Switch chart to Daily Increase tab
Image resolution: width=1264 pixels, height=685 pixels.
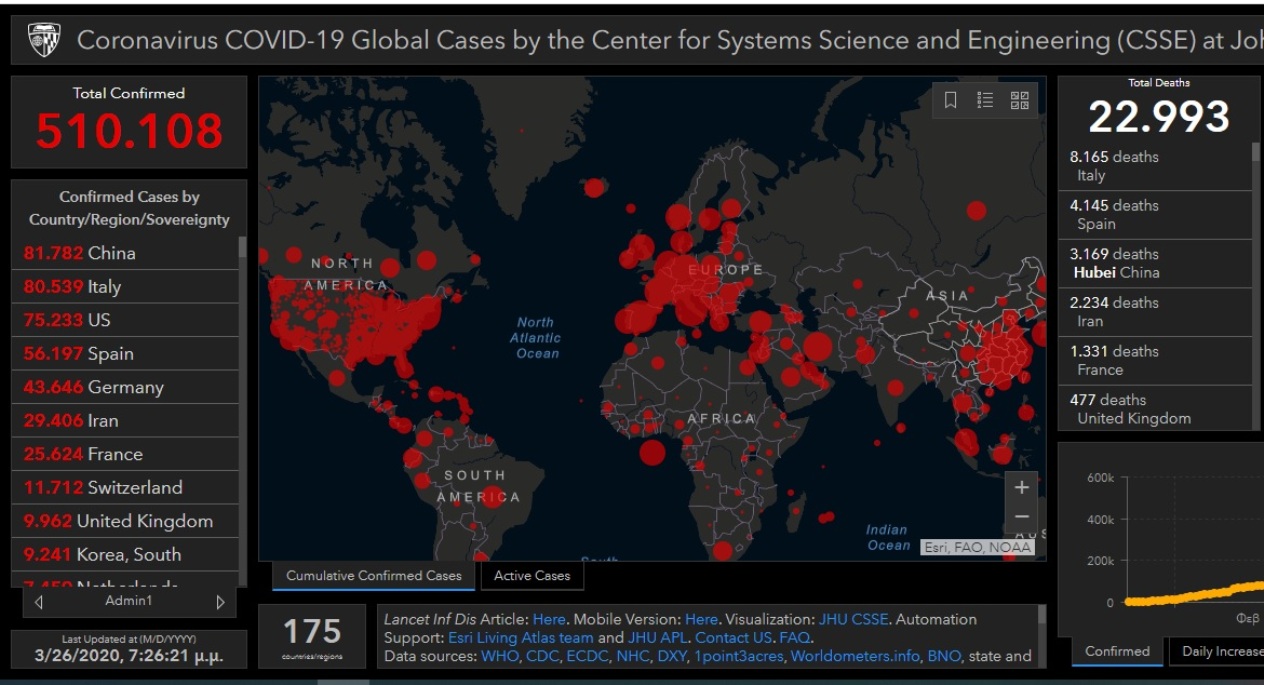coord(1220,651)
